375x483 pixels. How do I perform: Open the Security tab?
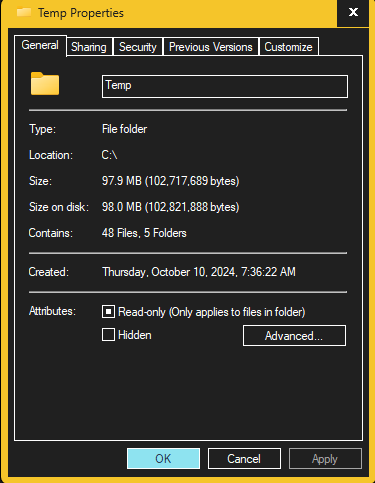pos(138,47)
